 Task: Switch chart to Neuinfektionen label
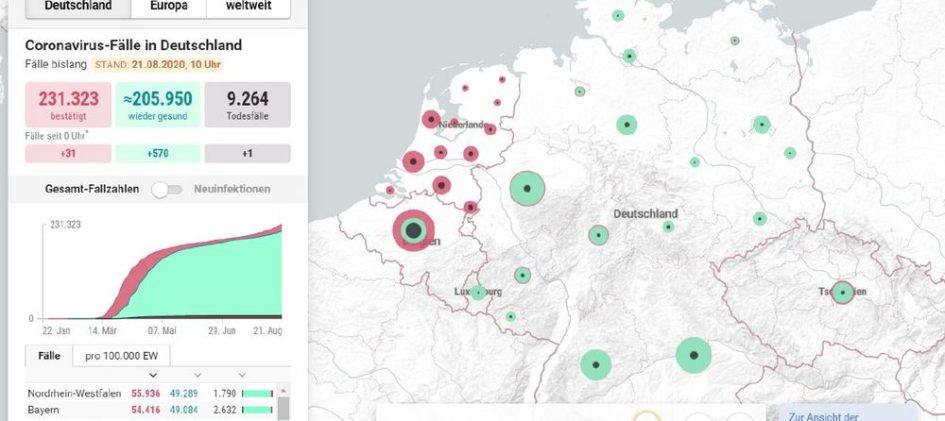point(231,189)
